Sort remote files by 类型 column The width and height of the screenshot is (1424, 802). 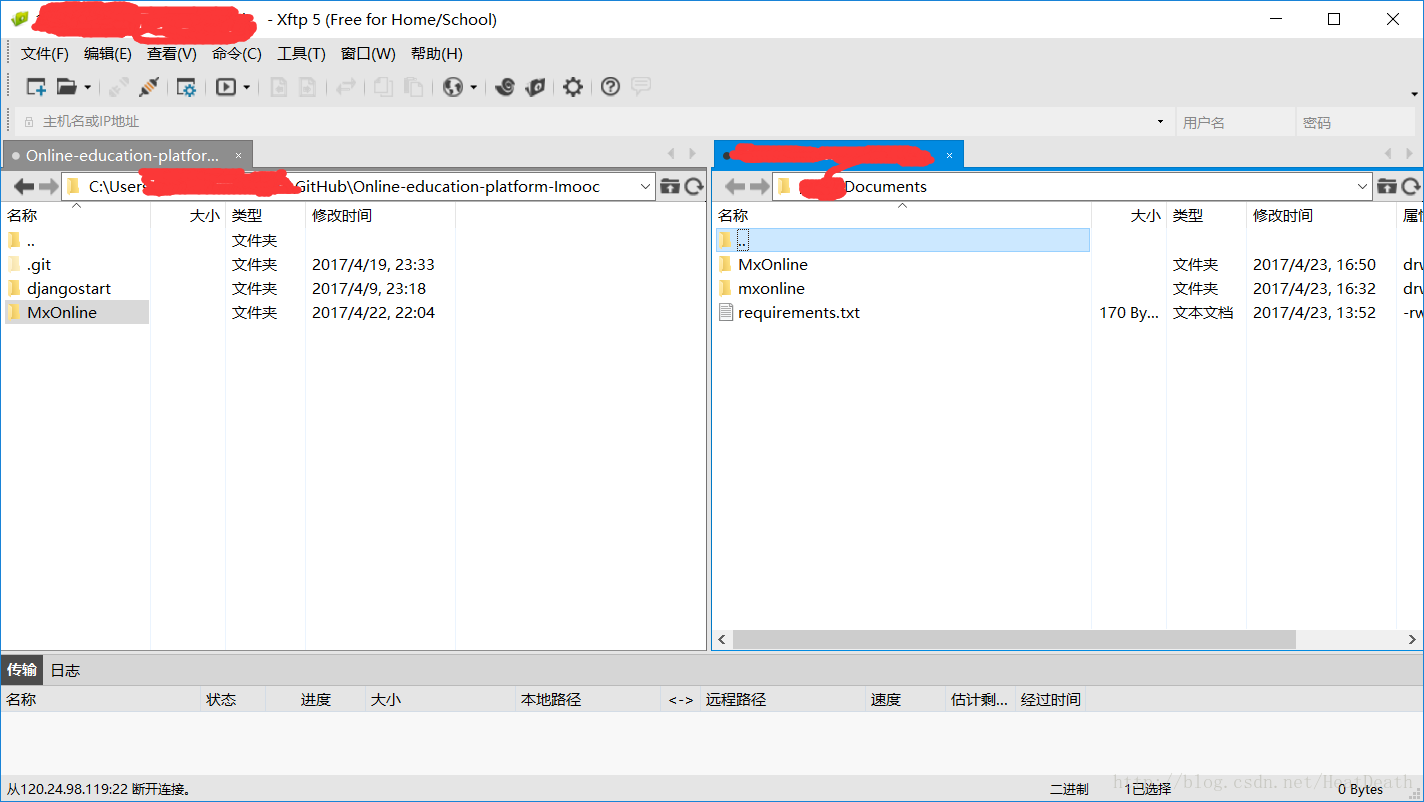pos(1206,215)
